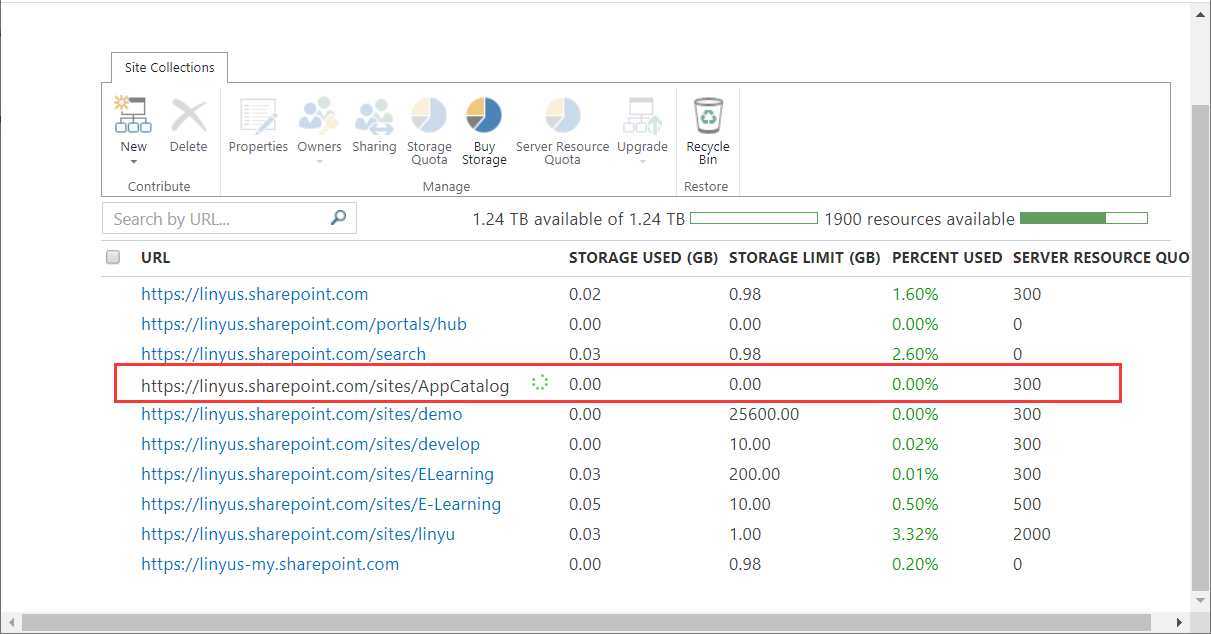Select the Site Collections tab
1211x634 pixels.
click(x=170, y=67)
